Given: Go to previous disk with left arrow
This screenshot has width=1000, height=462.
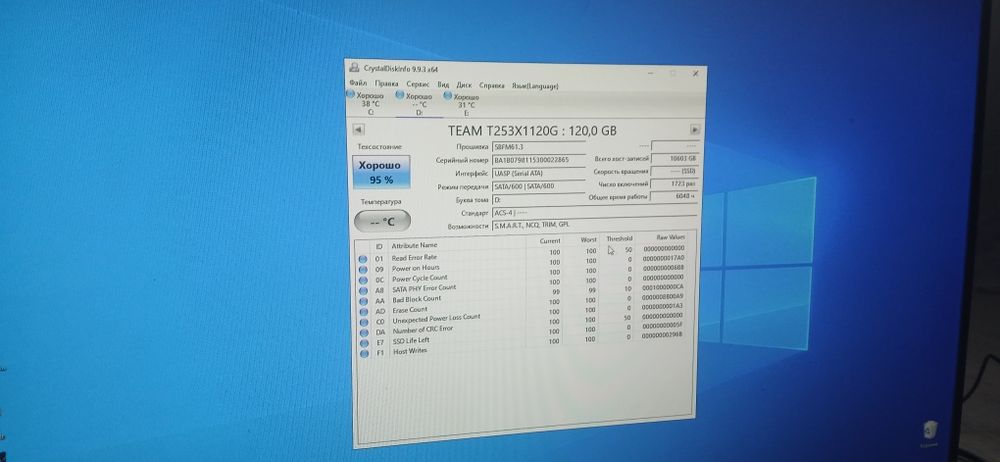Looking at the screenshot, I should [358, 129].
